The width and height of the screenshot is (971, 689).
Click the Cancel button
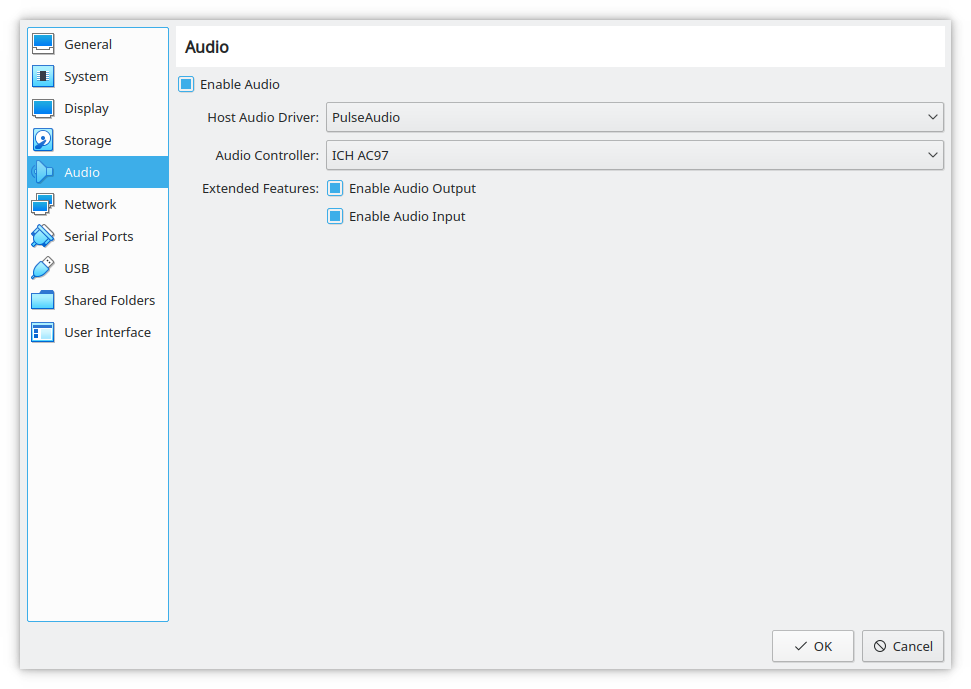click(903, 646)
